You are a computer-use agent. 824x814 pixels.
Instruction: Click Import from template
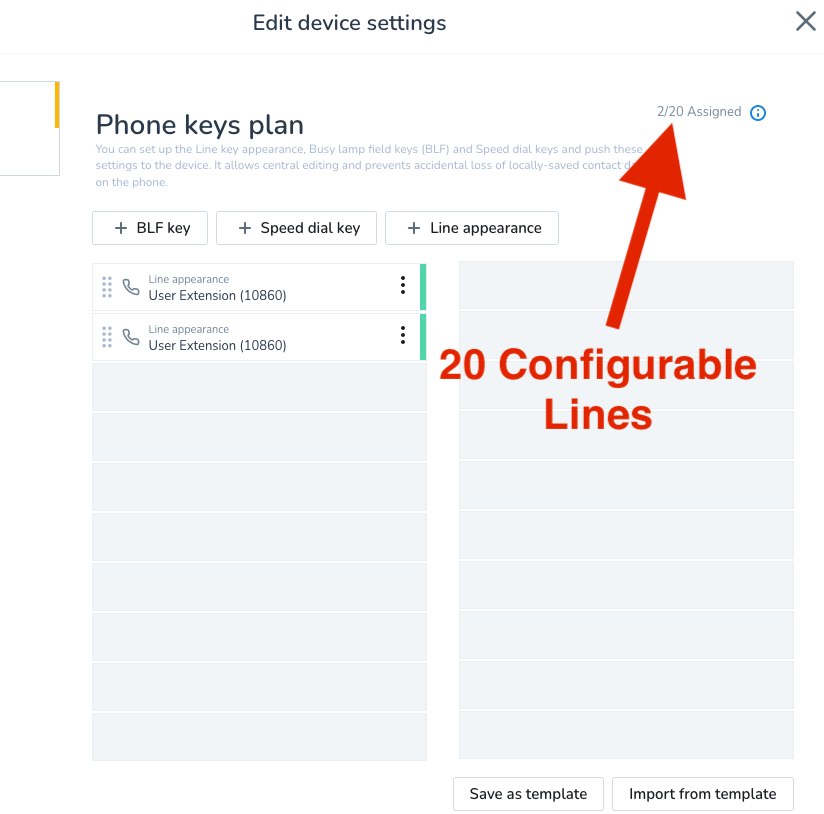(x=702, y=794)
